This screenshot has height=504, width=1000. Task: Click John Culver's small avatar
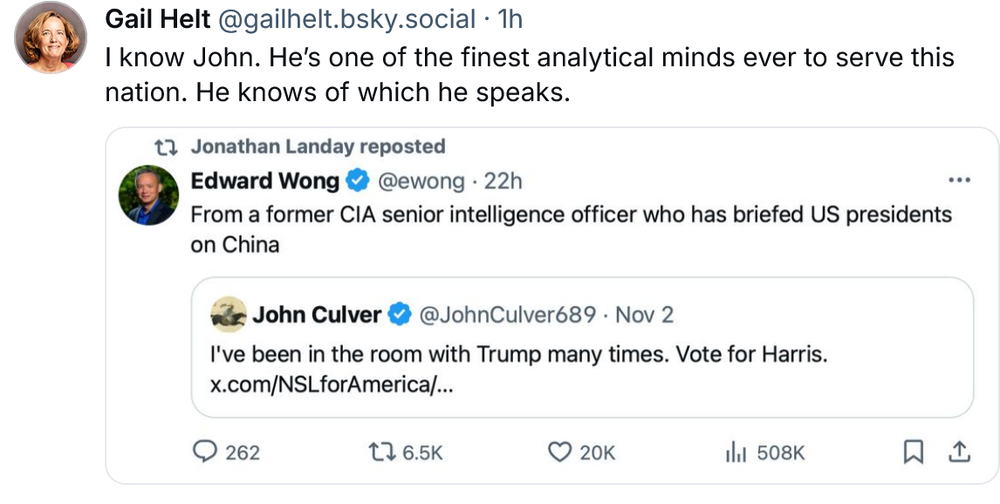tap(228, 314)
